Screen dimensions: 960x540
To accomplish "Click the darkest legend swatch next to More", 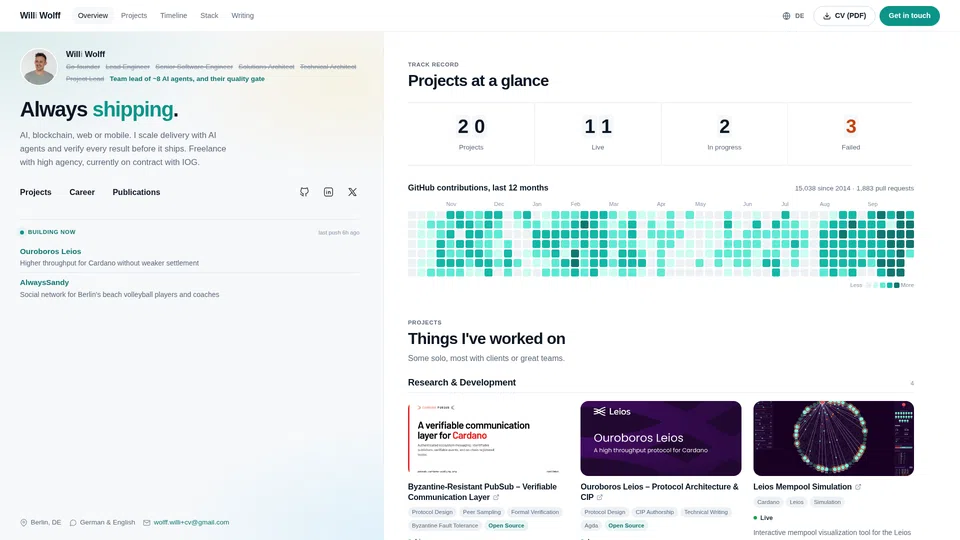I will click(x=896, y=285).
